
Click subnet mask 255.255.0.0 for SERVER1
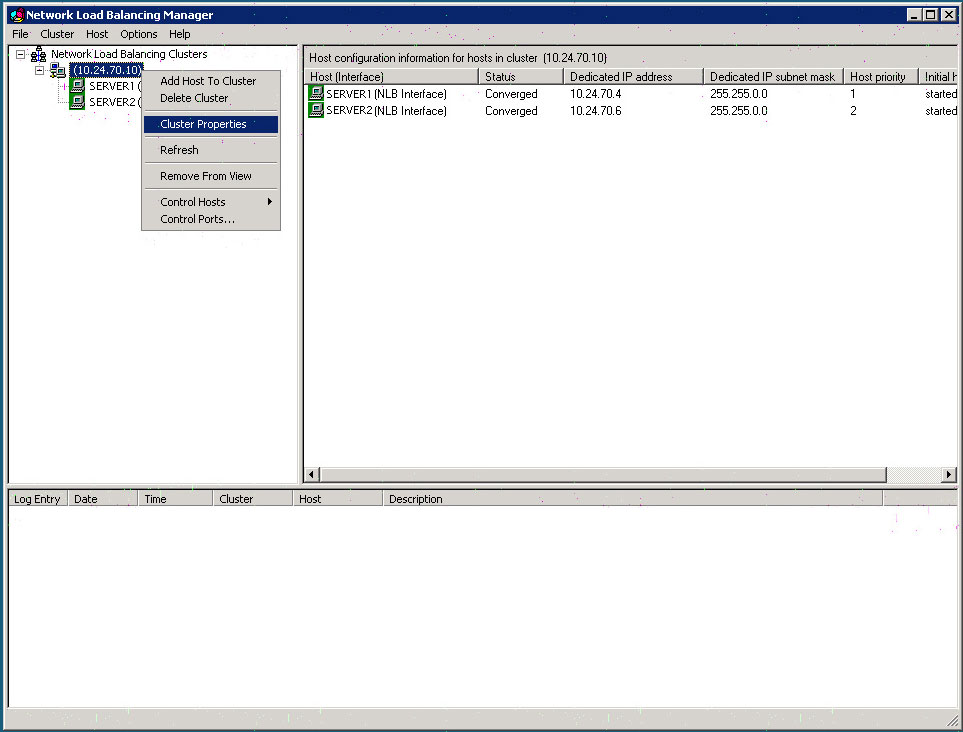pos(738,94)
